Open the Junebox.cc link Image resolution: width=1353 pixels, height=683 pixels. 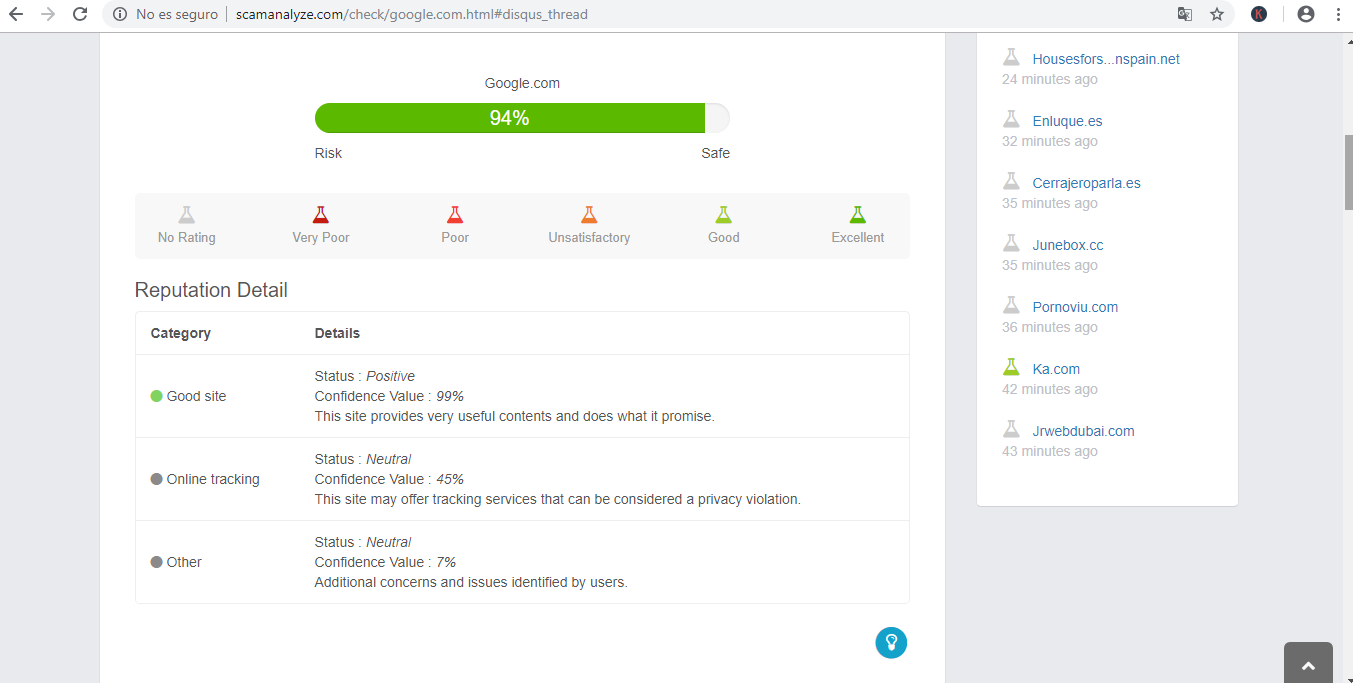[1068, 245]
